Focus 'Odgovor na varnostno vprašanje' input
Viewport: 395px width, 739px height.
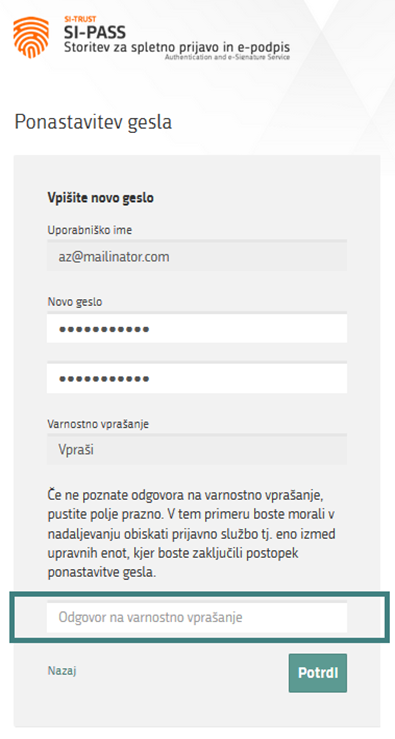(197, 617)
